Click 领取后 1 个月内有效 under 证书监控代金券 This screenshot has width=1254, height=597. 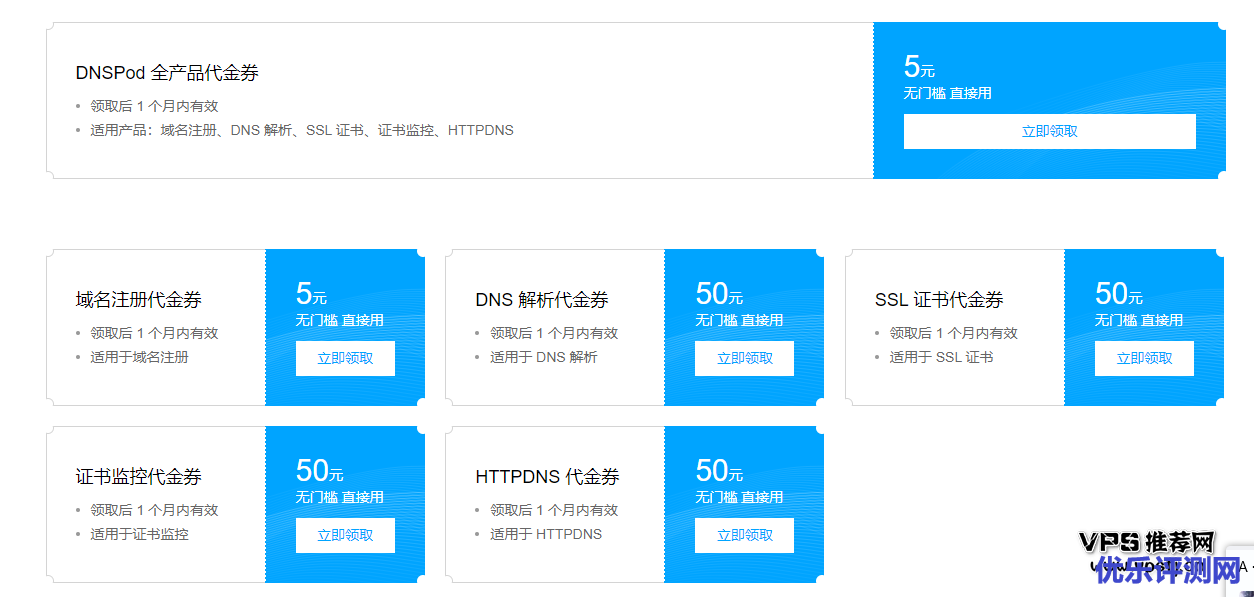pos(154,510)
